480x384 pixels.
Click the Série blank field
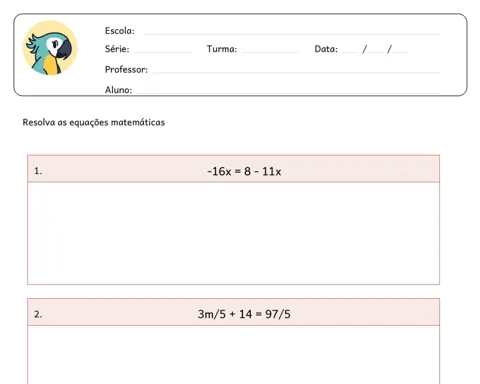pyautogui.click(x=163, y=51)
